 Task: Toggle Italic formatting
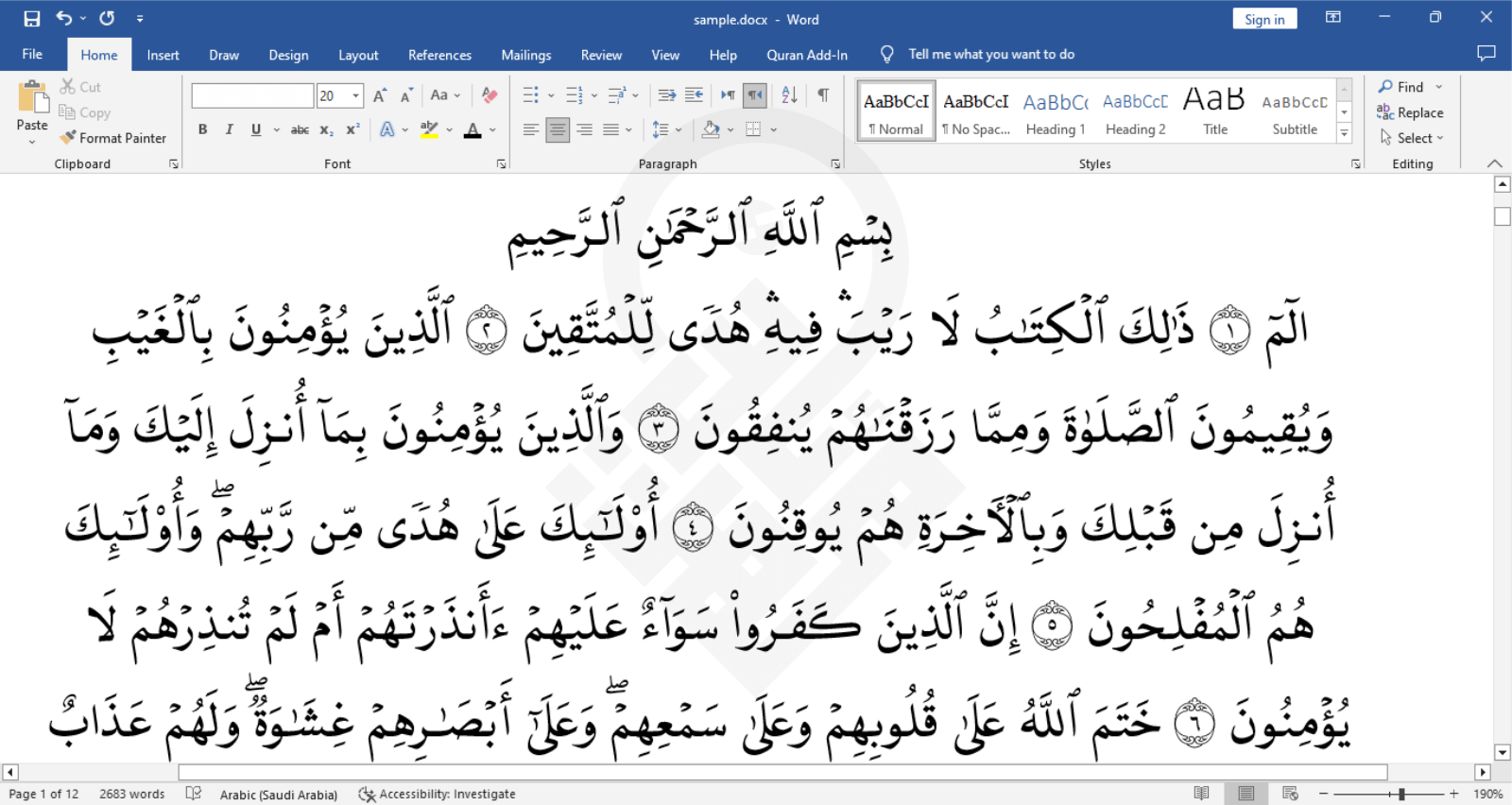tap(229, 129)
